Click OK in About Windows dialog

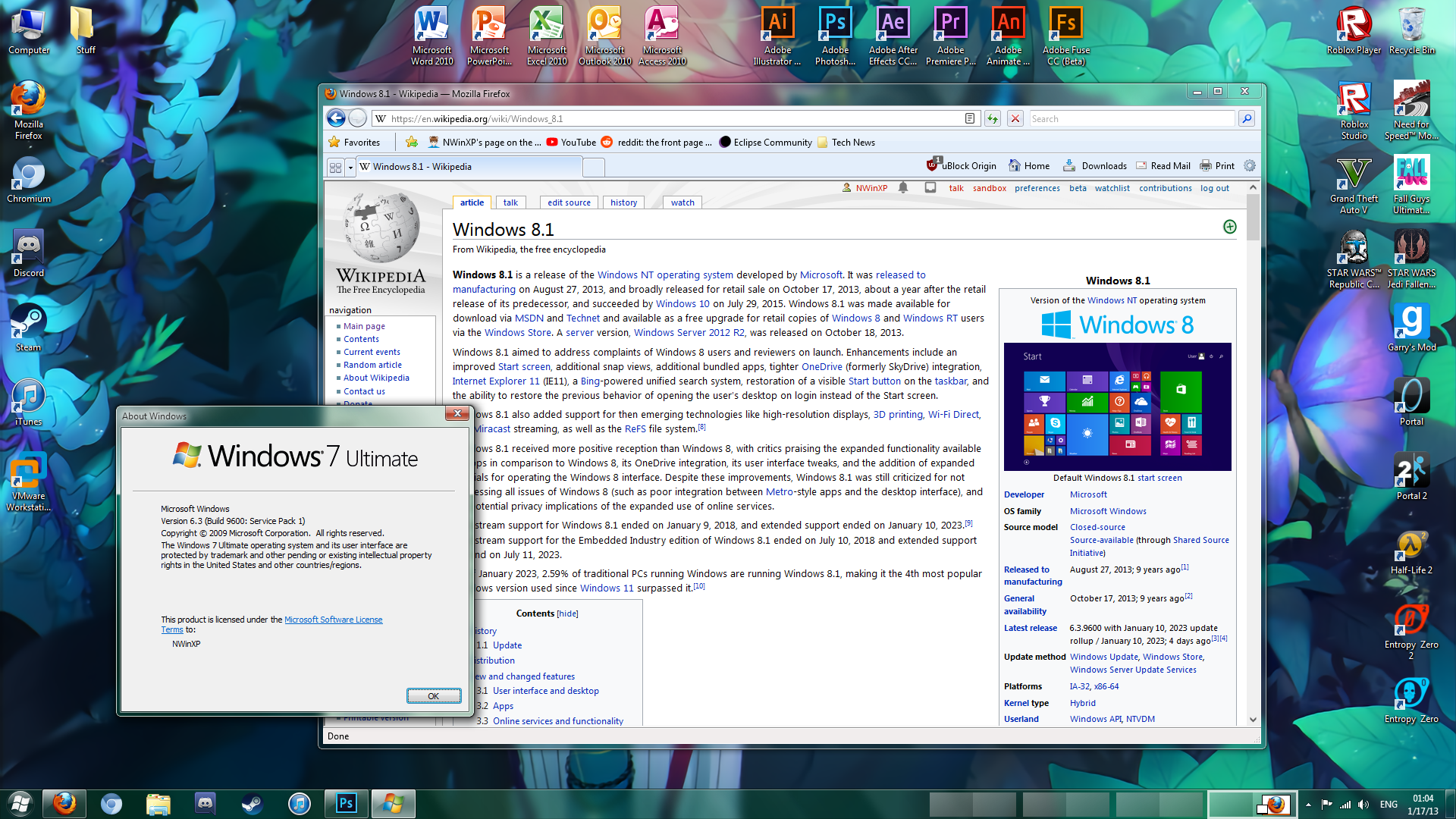pos(433,695)
